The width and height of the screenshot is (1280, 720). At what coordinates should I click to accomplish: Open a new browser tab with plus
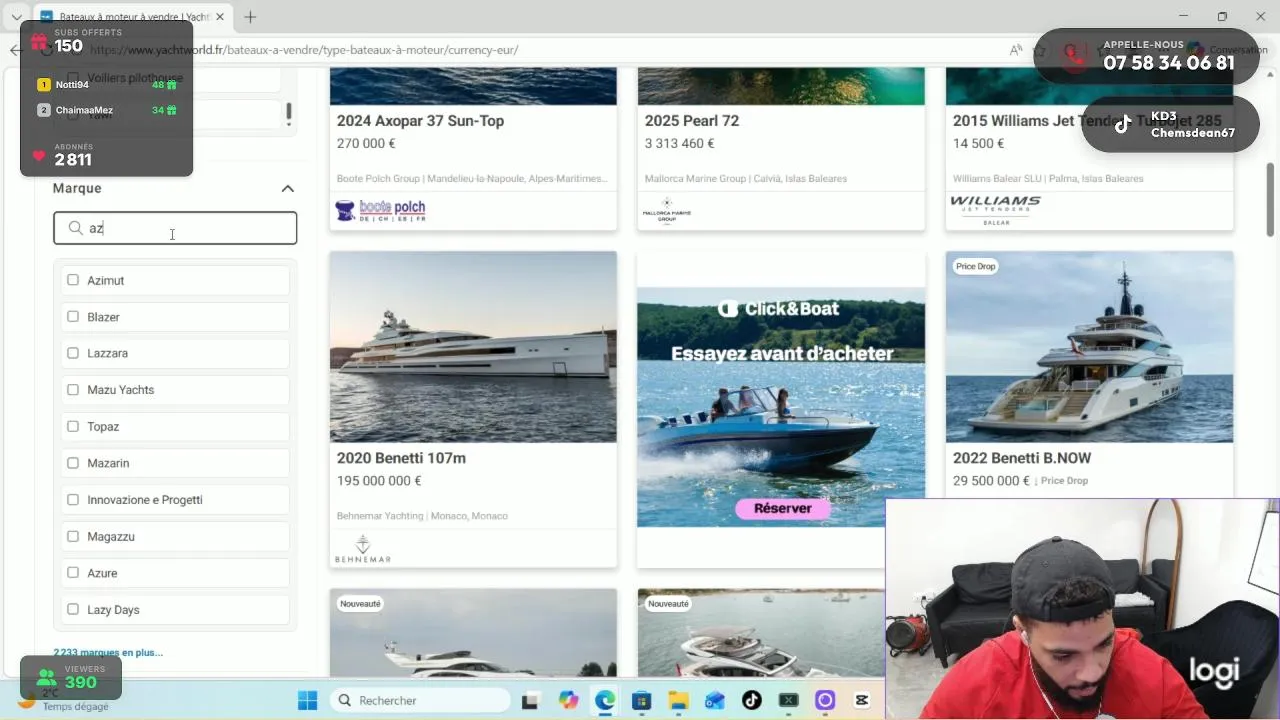[250, 17]
